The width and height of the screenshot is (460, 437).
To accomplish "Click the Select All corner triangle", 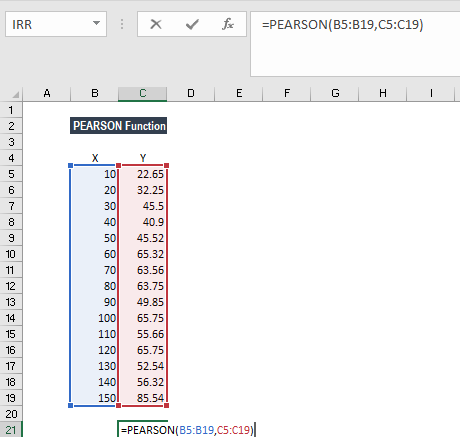I will click(x=15, y=95).
